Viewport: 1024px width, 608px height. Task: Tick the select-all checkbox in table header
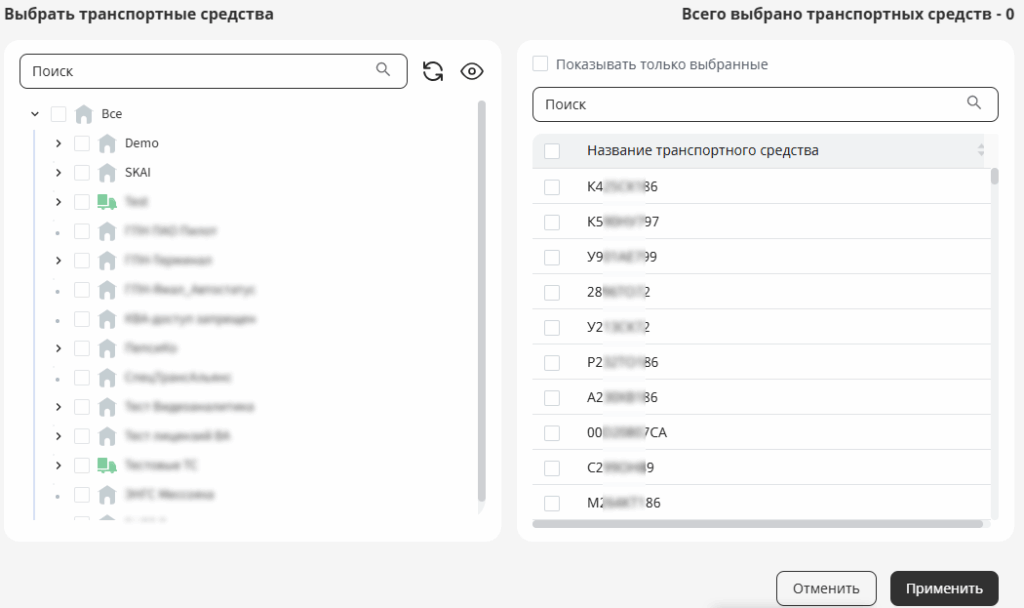552,151
